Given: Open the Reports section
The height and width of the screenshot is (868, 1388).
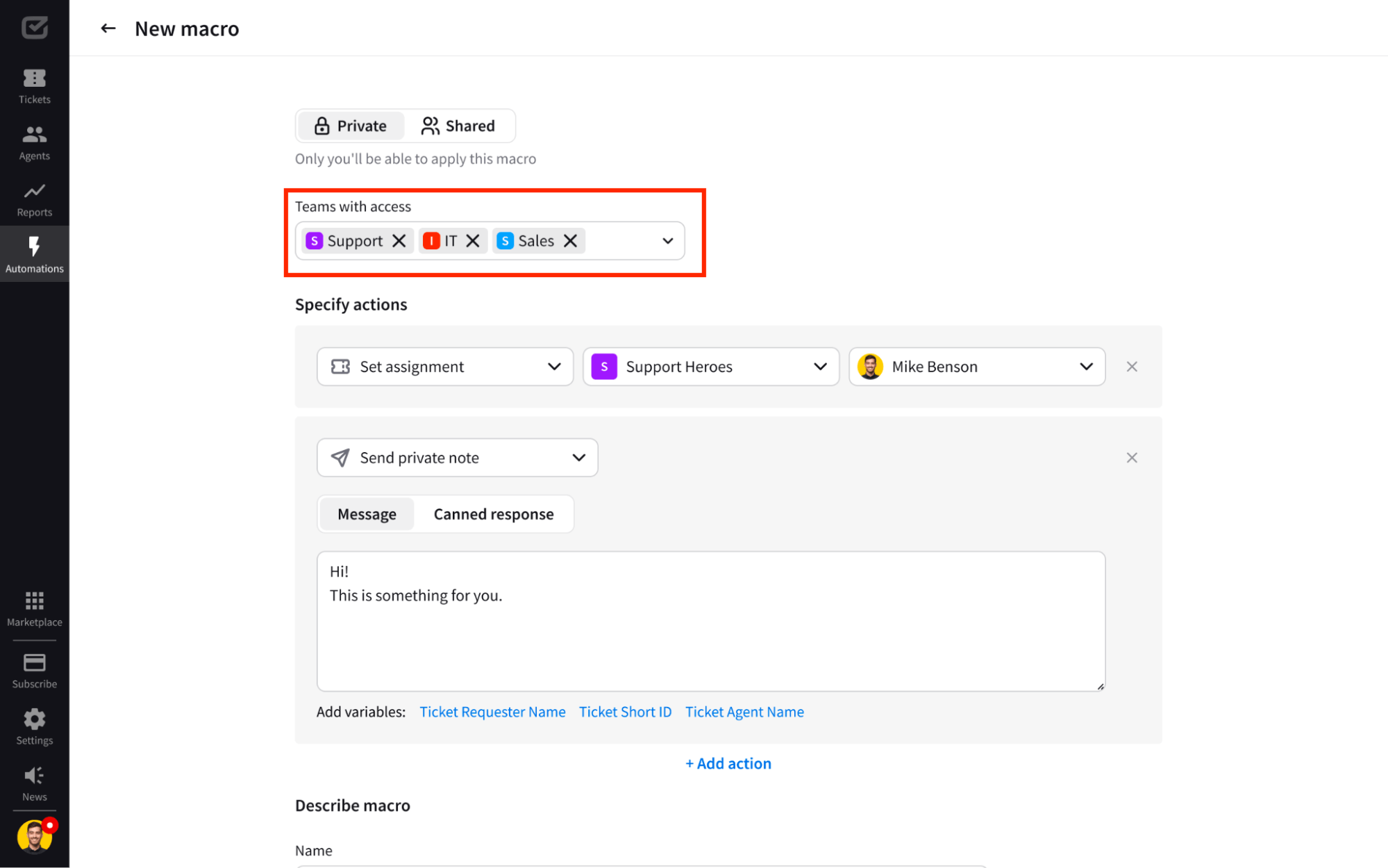Looking at the screenshot, I should click(34, 200).
